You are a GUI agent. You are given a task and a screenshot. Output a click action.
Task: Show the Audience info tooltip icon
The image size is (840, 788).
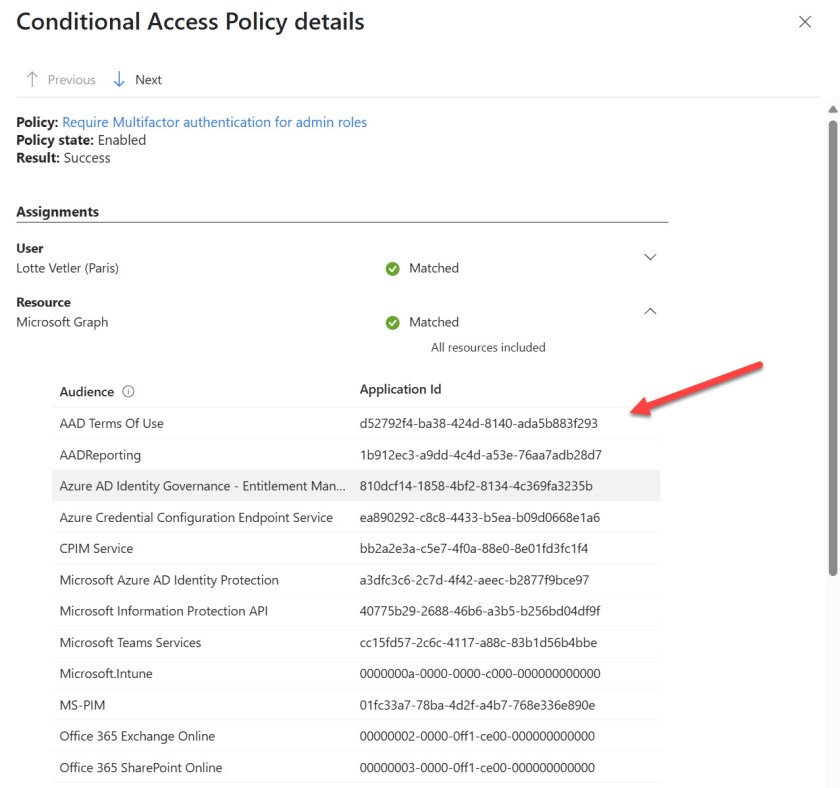click(129, 392)
